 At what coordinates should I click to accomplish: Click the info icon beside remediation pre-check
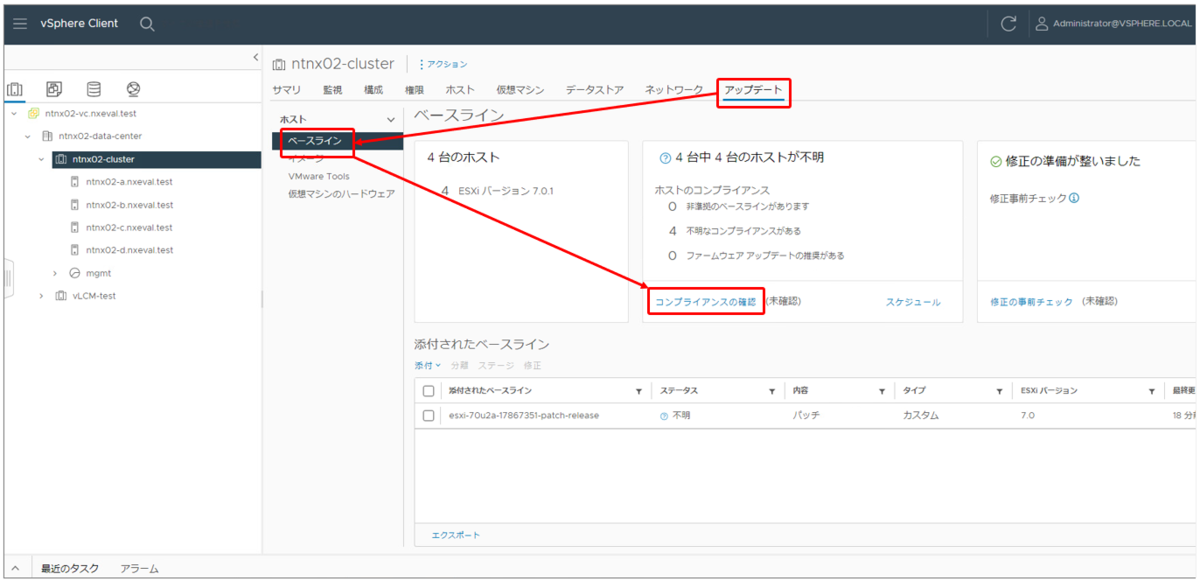pyautogui.click(x=1074, y=198)
